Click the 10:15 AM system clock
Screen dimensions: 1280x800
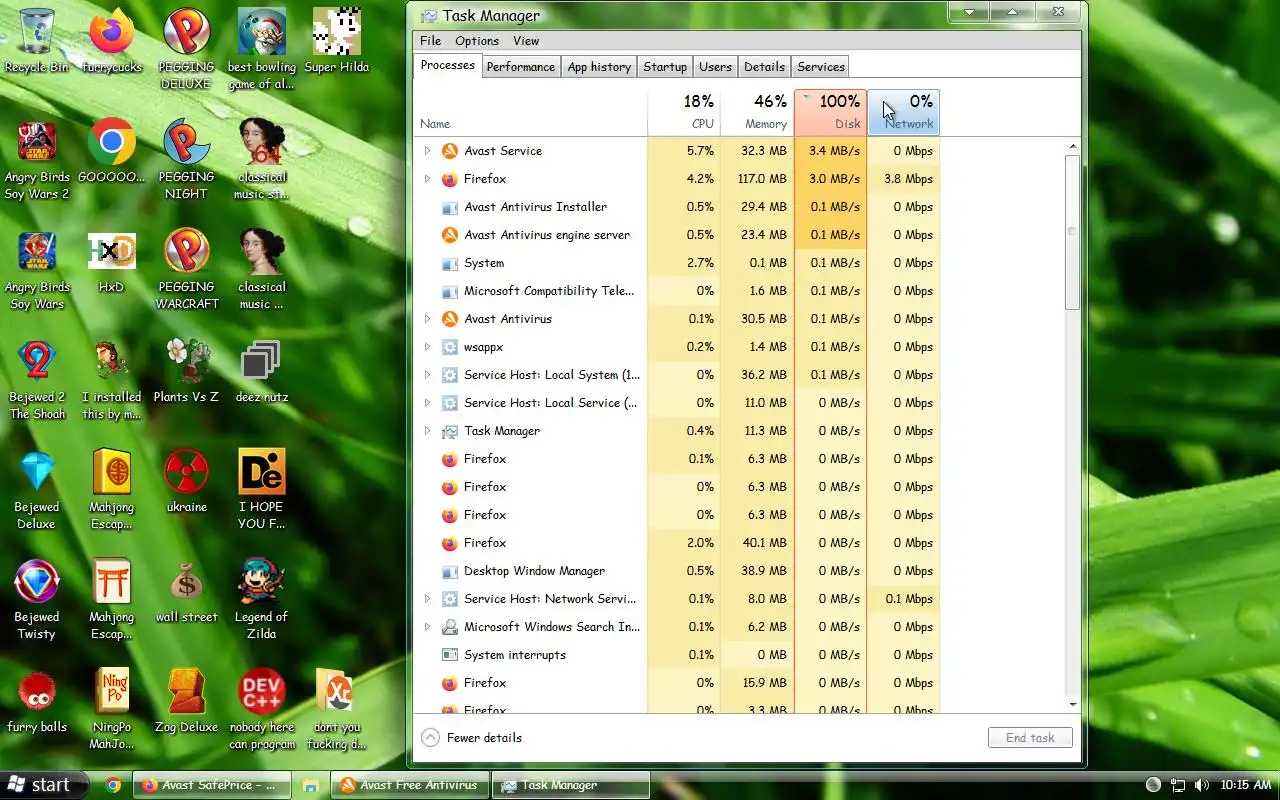click(1246, 785)
